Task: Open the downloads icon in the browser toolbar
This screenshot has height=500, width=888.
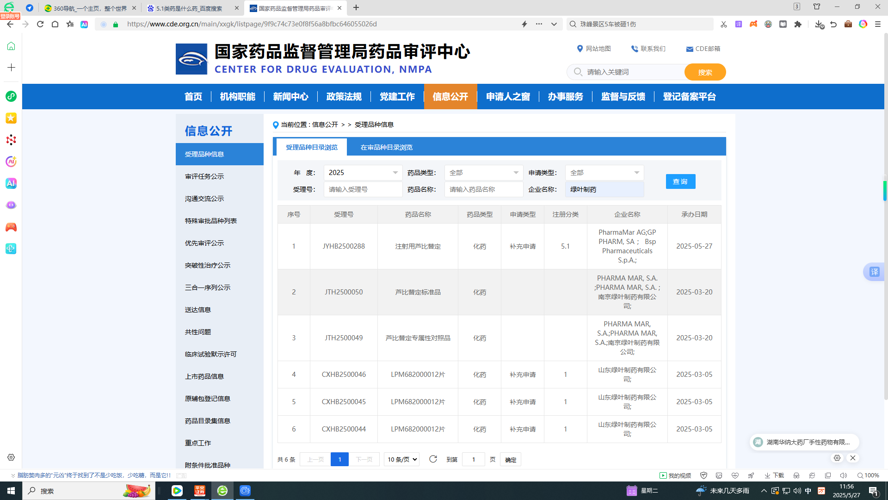Action: click(819, 24)
